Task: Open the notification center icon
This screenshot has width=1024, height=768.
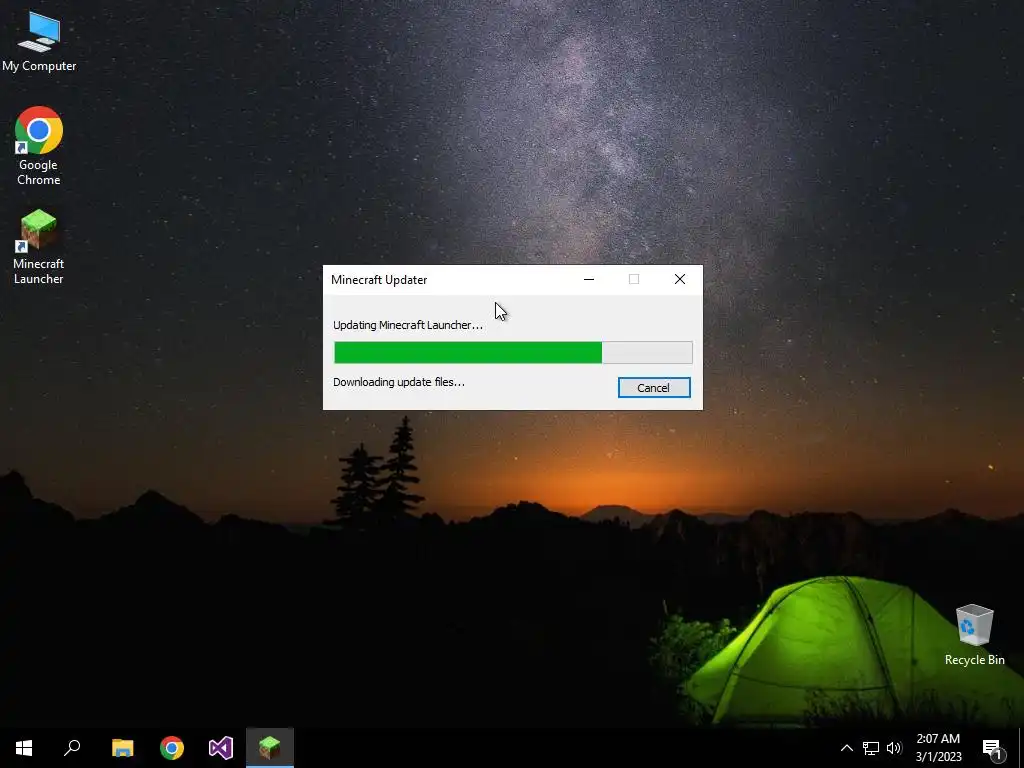Action: [x=993, y=749]
